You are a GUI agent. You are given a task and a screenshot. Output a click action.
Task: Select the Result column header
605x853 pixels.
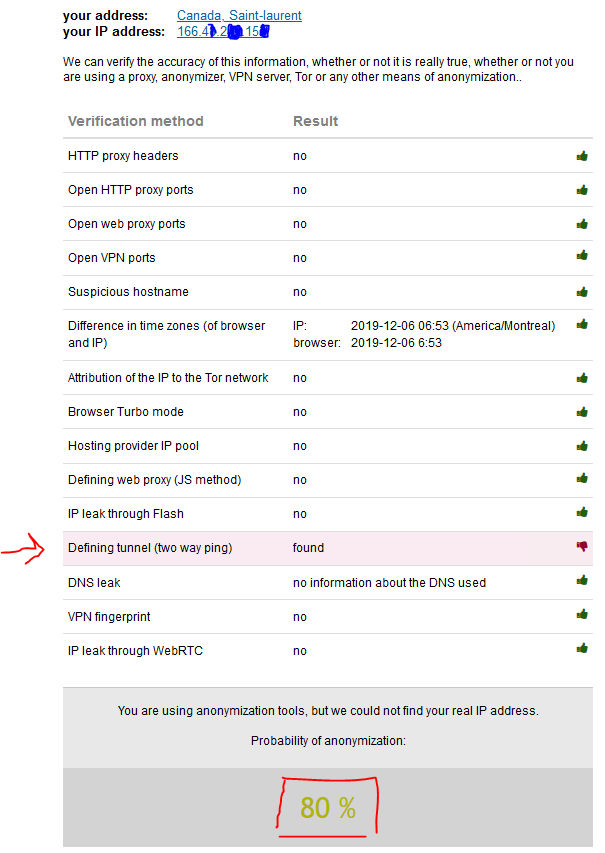click(316, 121)
